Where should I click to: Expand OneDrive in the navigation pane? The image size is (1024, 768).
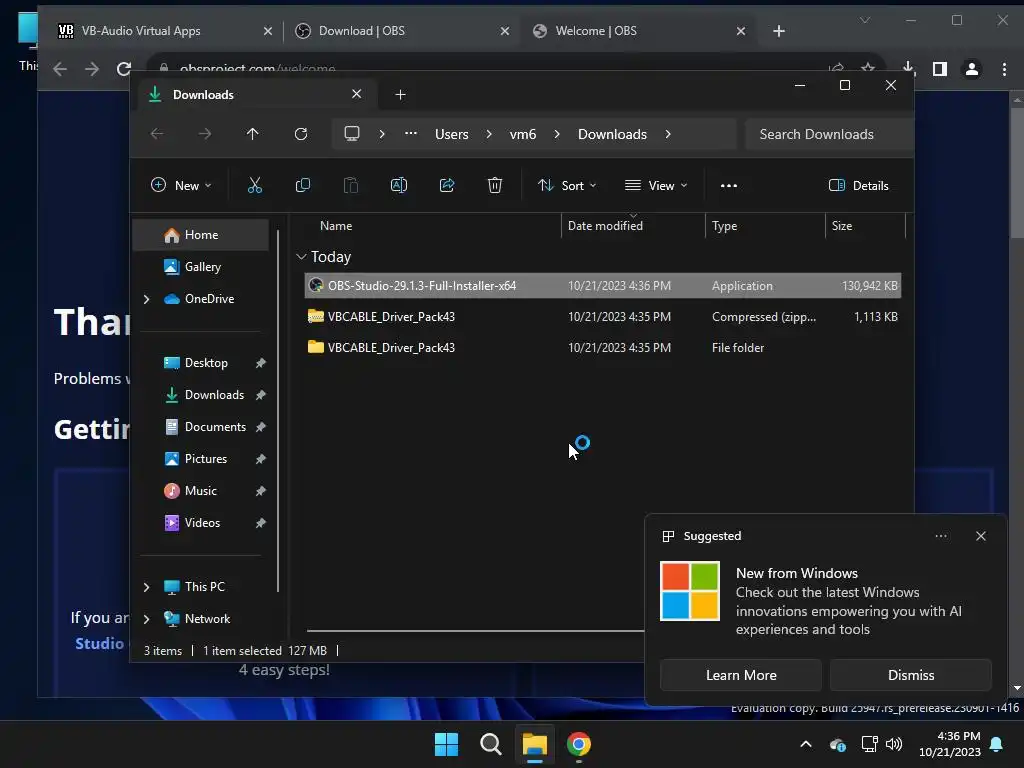click(146, 299)
